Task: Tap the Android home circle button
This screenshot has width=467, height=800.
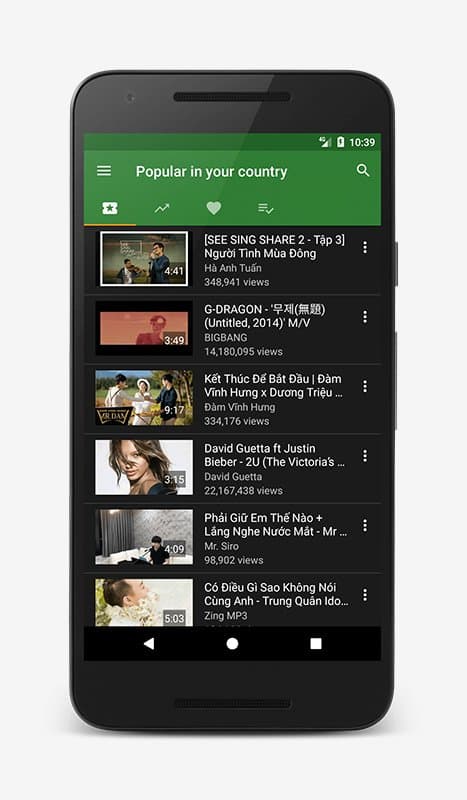Action: [232, 644]
